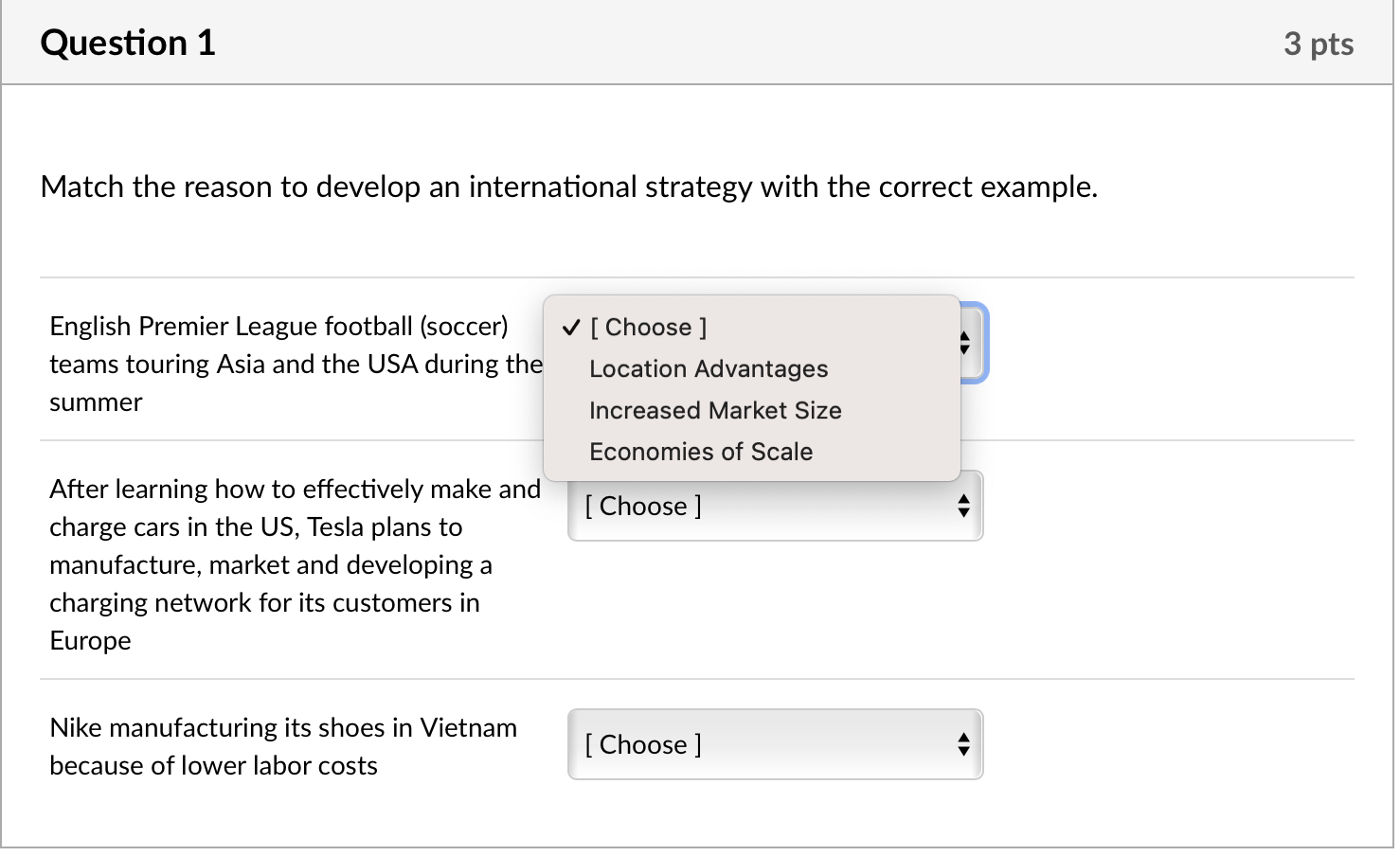Click the checkmark beside "[ Choose ]"
The width and height of the screenshot is (1400, 856).
[570, 327]
